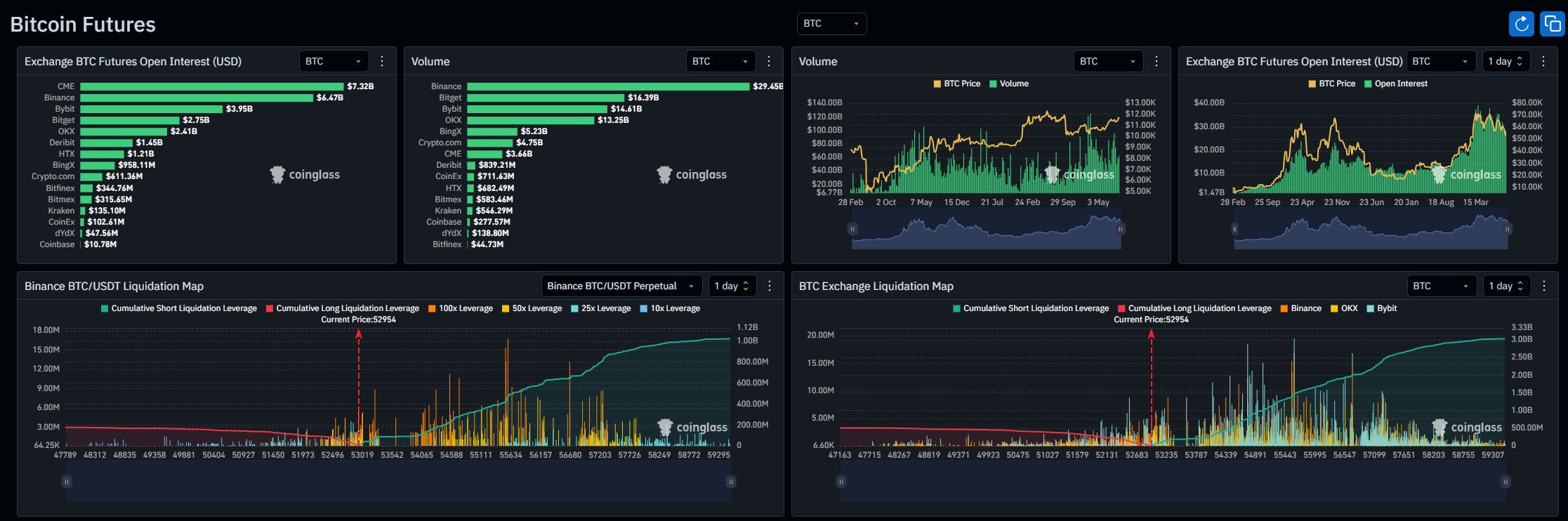Viewport: 1568px width, 521px height.
Task: Change 1 day interval in Open Interest chart
Action: [x=1506, y=61]
